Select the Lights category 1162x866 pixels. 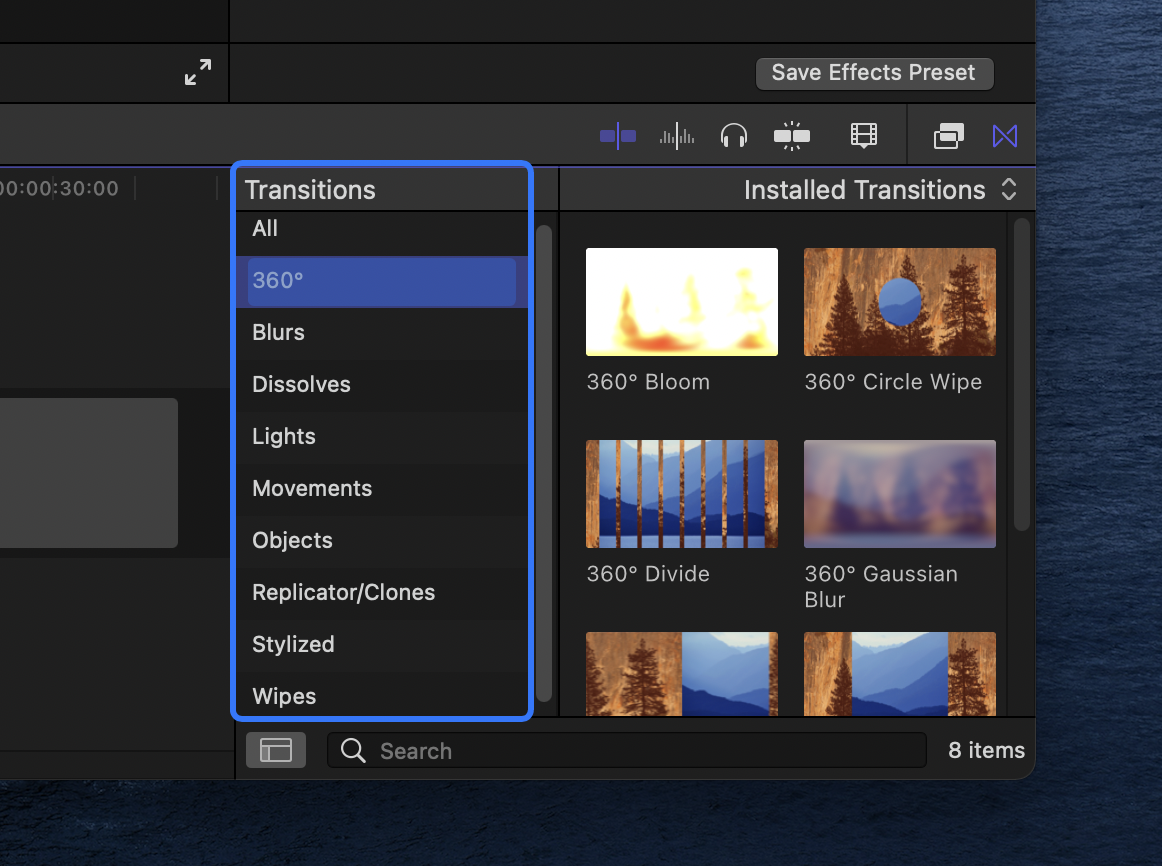[x=382, y=436]
